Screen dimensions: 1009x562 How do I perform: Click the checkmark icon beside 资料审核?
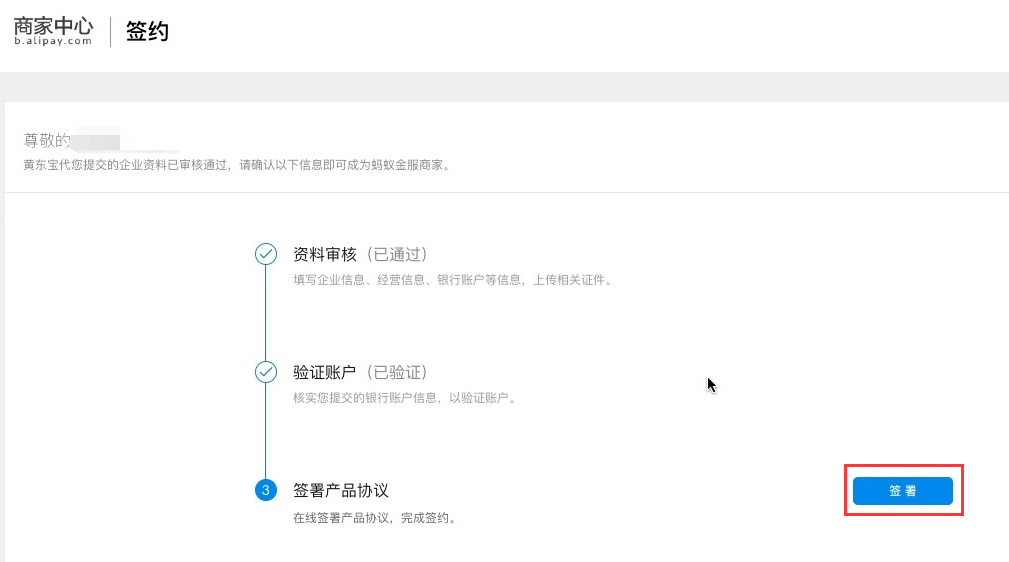tap(266, 254)
